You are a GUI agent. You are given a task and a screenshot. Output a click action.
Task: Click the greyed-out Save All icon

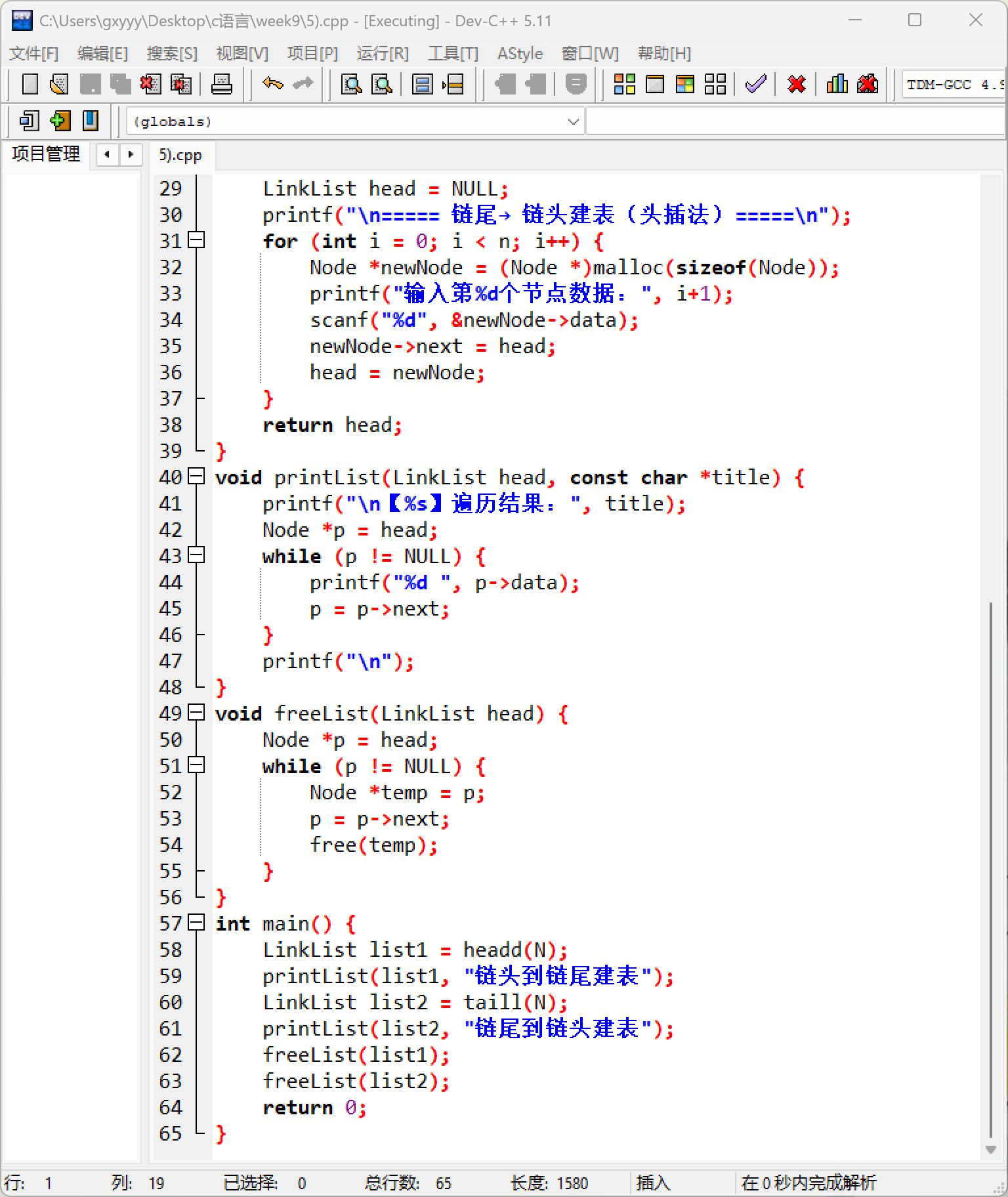(x=120, y=84)
